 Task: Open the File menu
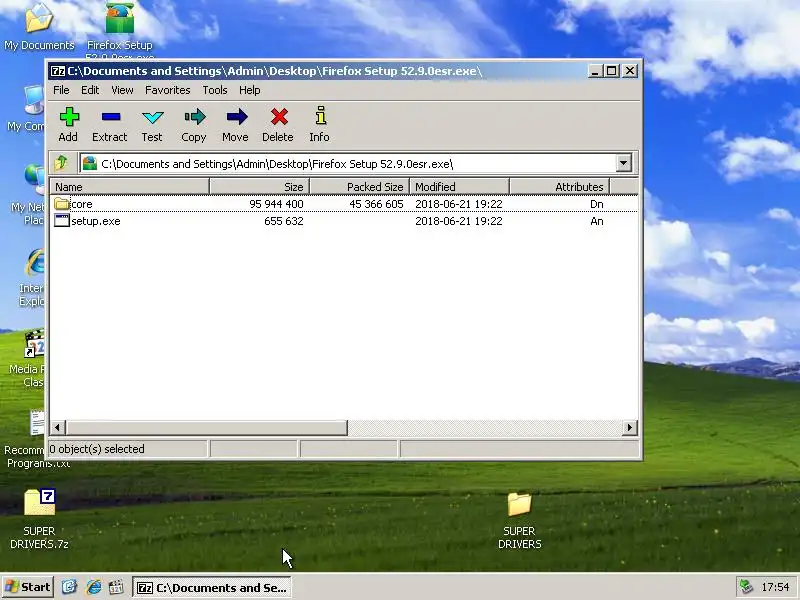click(61, 90)
